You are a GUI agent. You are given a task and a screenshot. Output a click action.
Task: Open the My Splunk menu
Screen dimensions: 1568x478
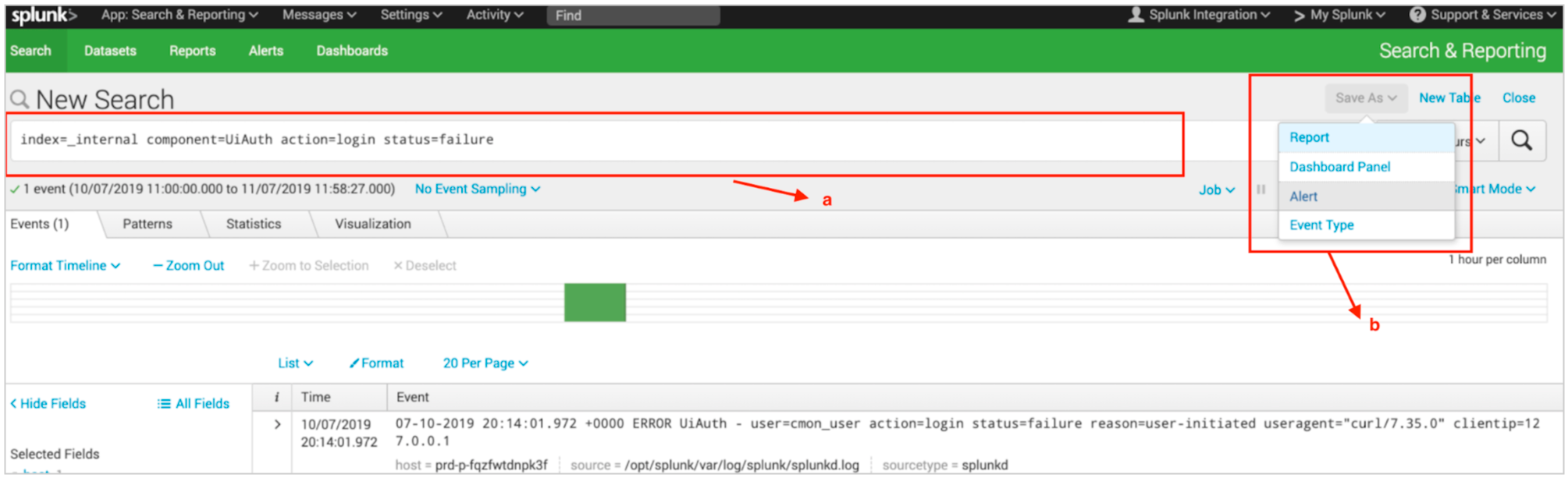(x=1339, y=15)
